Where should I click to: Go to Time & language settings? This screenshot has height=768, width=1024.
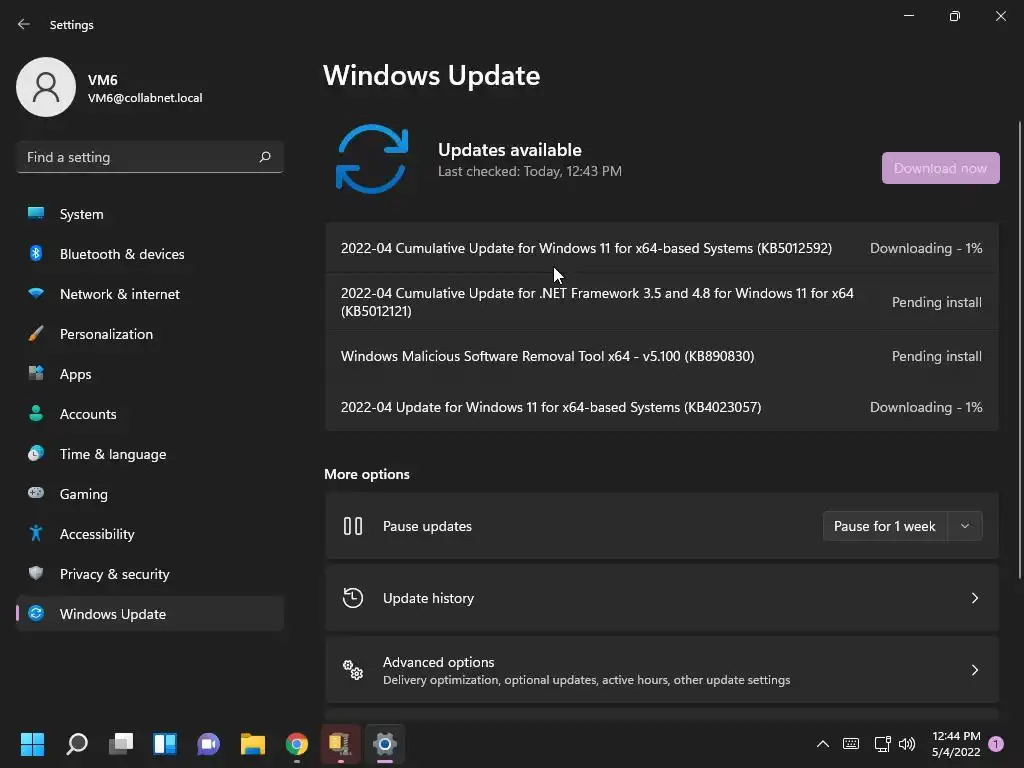click(150, 454)
